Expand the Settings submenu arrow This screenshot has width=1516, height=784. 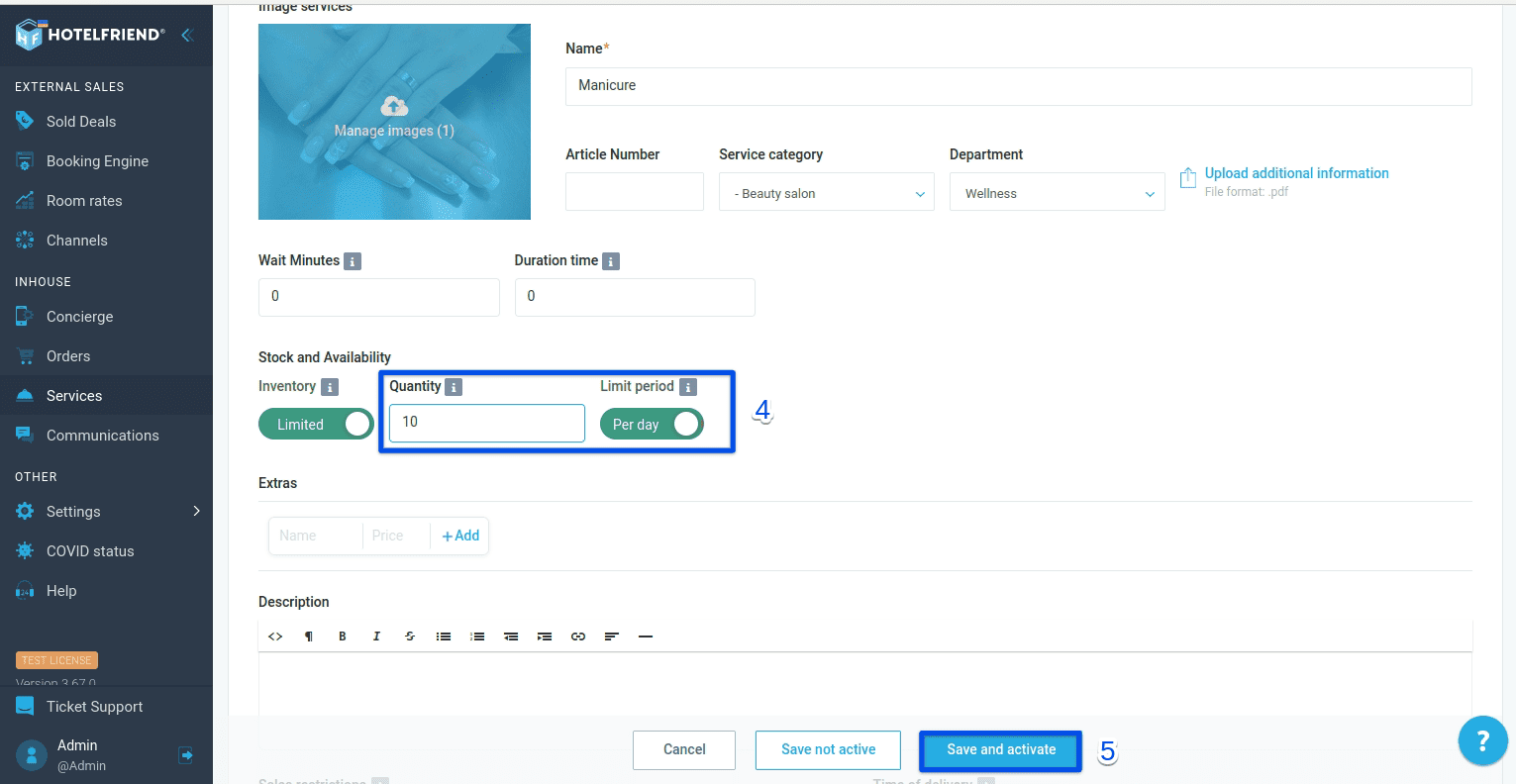point(196,511)
